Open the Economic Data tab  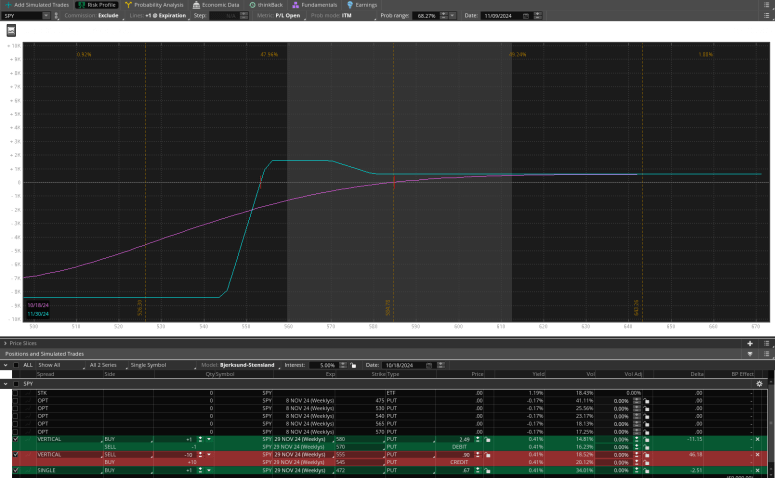pos(217,5)
